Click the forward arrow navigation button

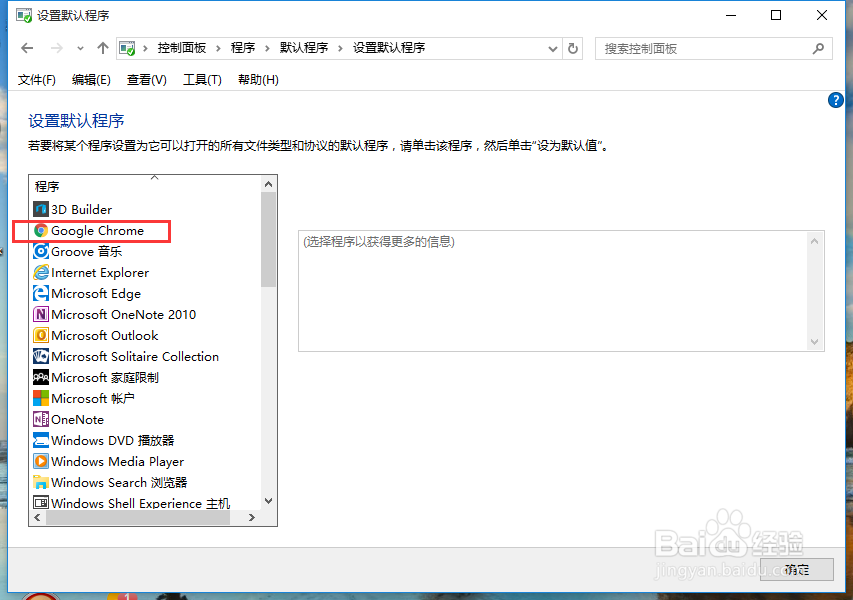57,48
